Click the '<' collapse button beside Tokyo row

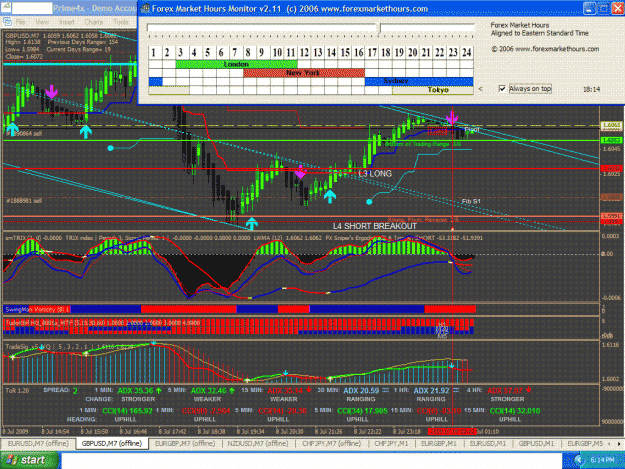coord(481,89)
